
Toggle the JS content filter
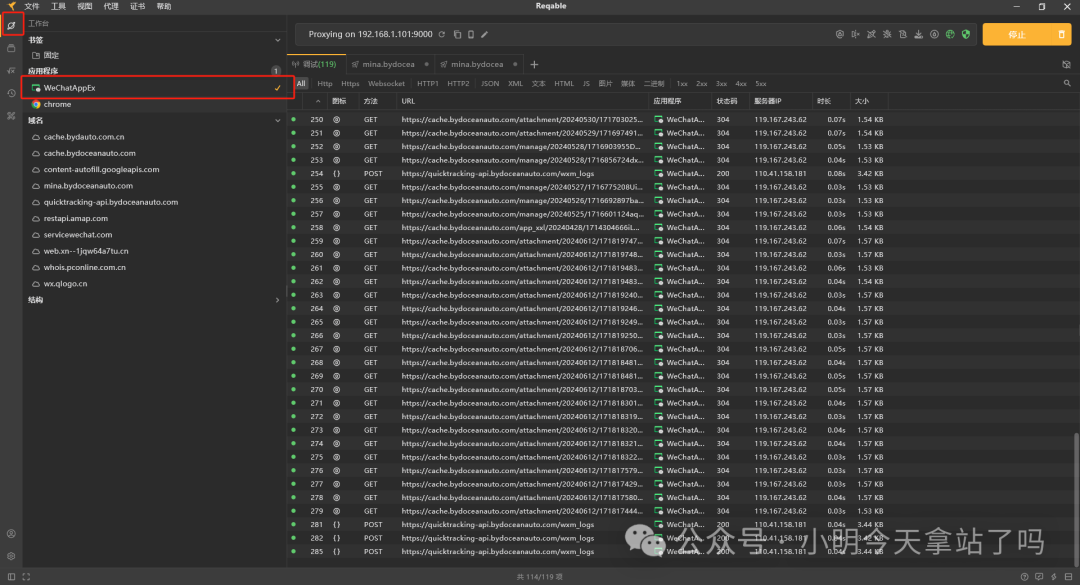(586, 83)
